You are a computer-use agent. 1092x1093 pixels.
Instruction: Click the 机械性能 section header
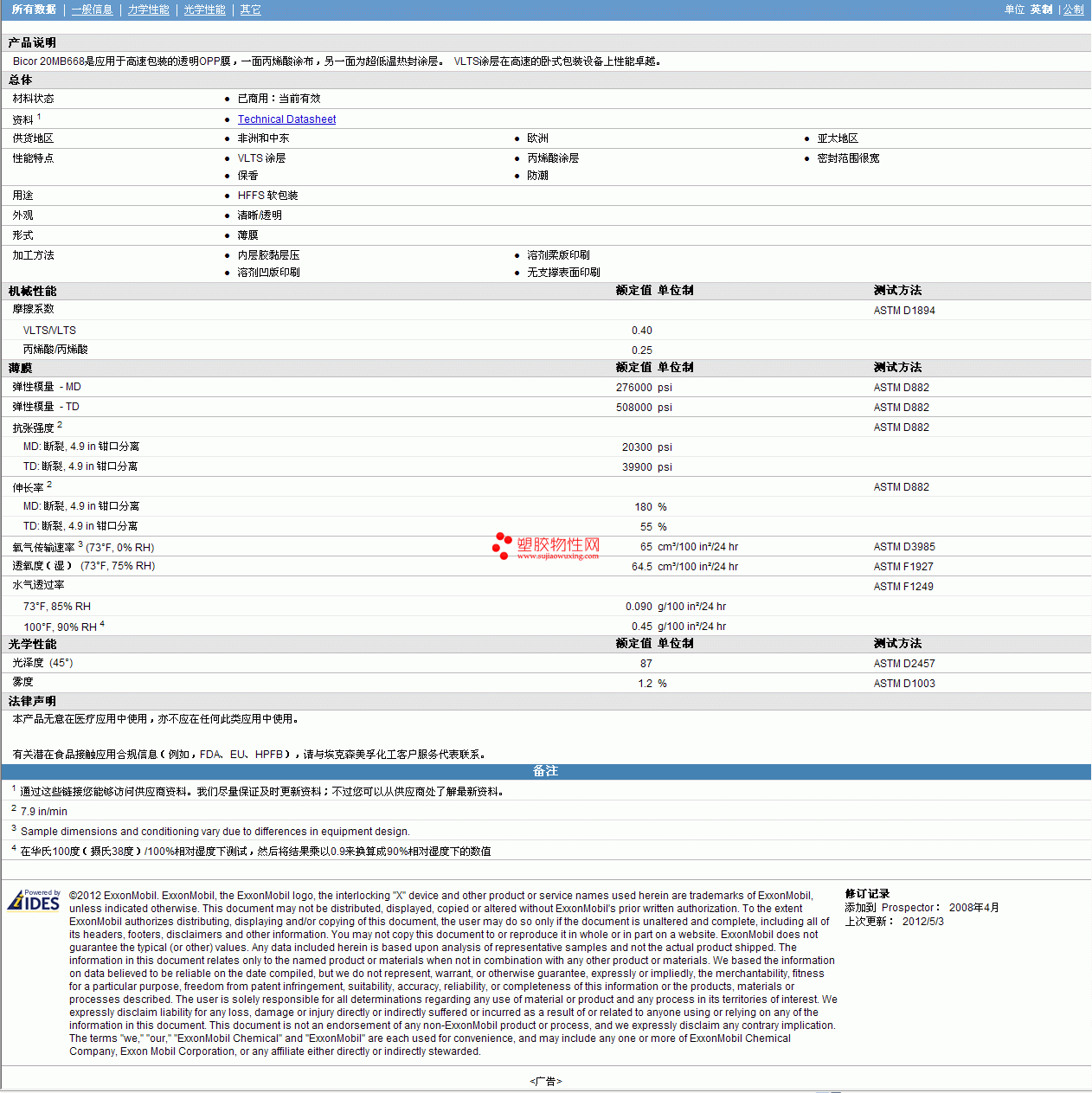pos(33,292)
